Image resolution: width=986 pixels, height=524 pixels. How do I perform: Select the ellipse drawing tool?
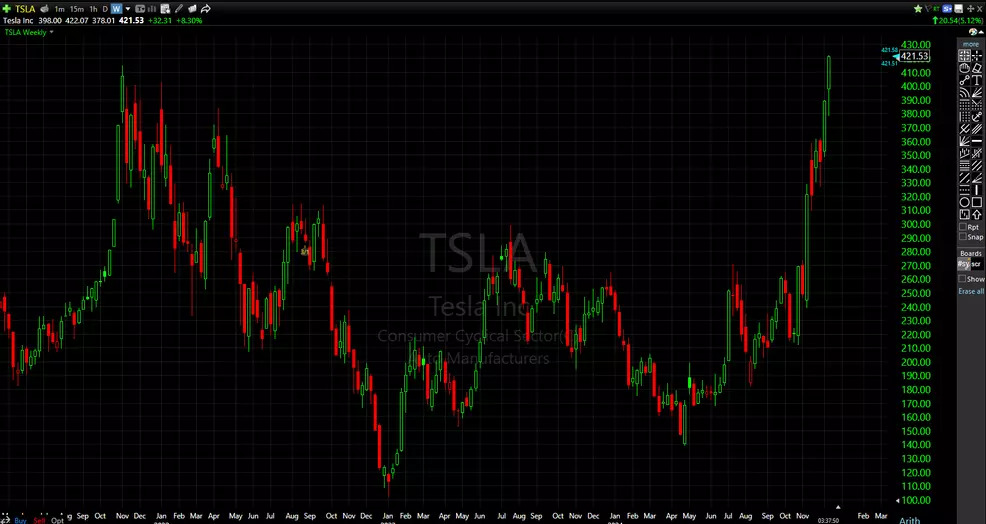click(x=965, y=201)
